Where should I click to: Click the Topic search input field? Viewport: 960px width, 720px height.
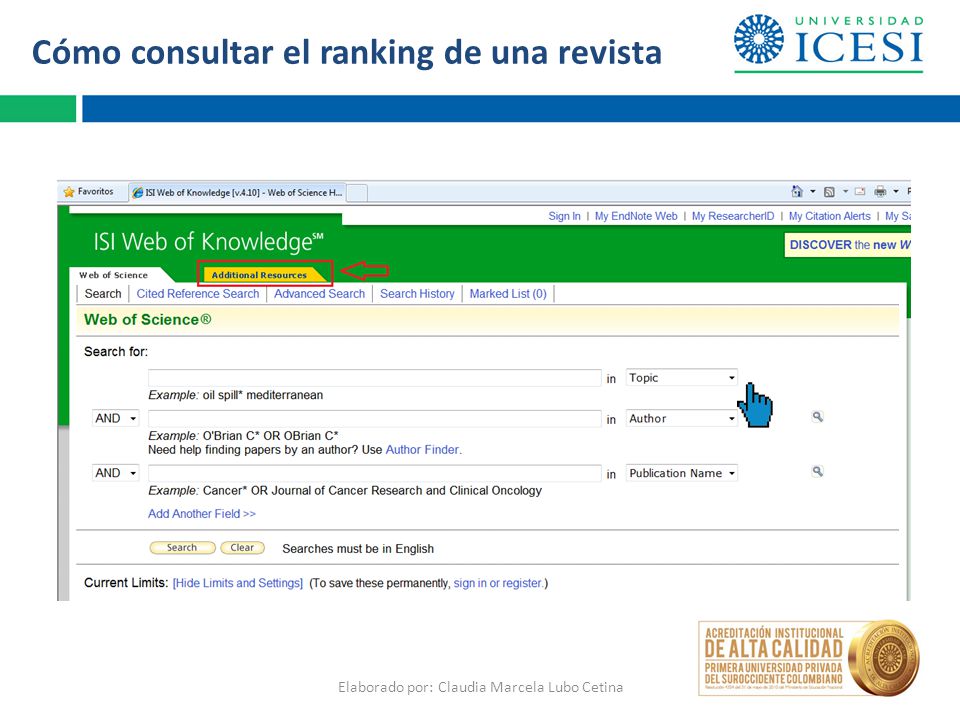[x=375, y=378]
